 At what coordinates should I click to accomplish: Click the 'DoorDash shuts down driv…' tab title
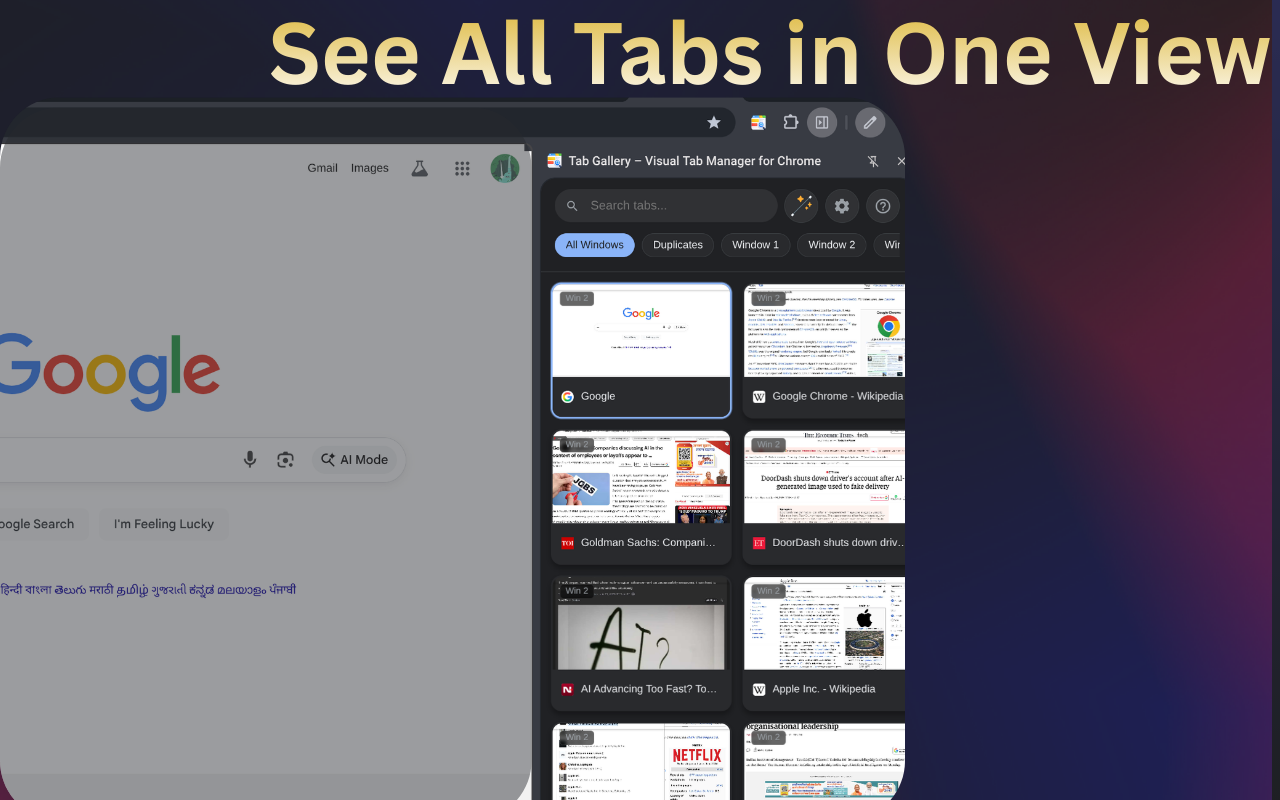tap(839, 542)
